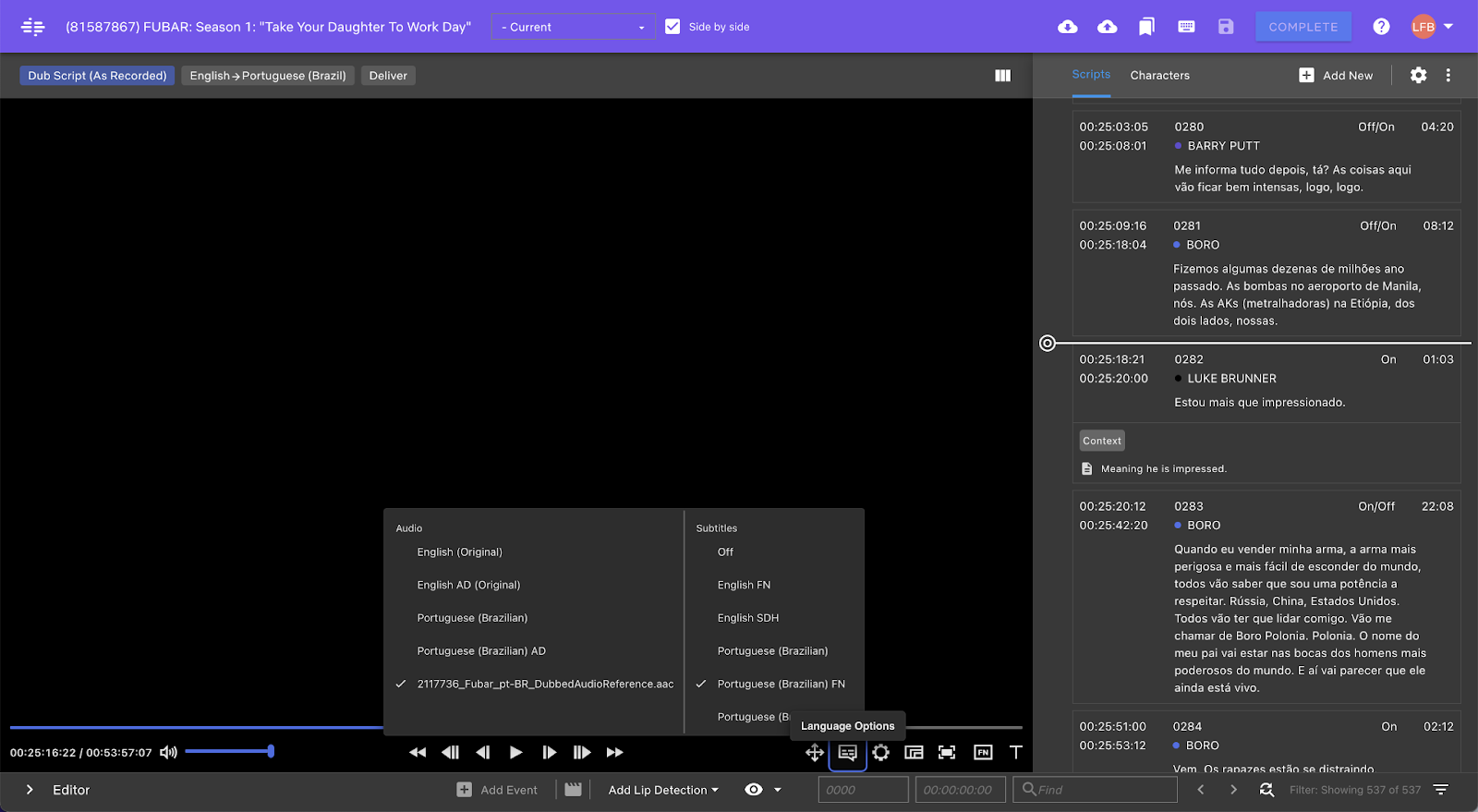Click the Find search field
This screenshot has height=812, width=1478.
pyautogui.click(x=1099, y=790)
